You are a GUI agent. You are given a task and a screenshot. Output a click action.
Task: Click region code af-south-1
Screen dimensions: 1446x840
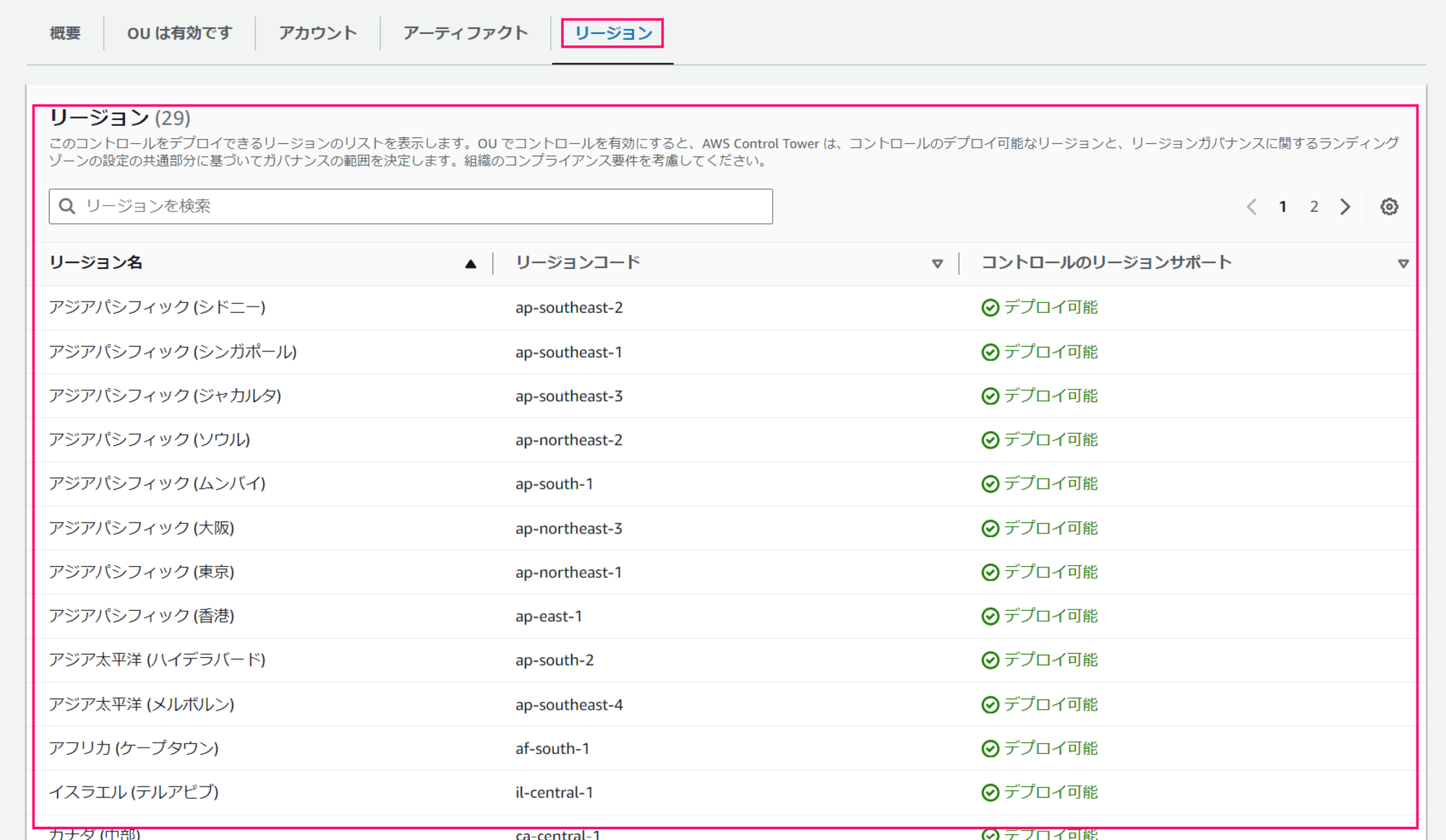click(x=552, y=749)
